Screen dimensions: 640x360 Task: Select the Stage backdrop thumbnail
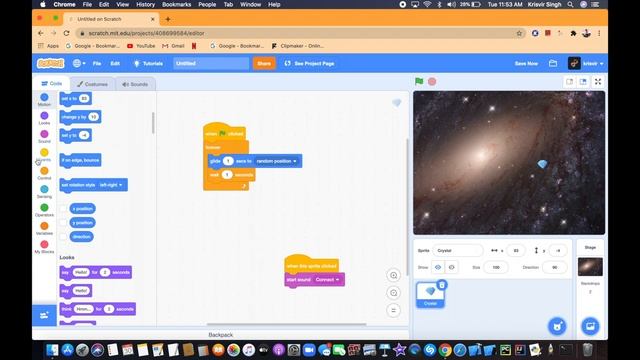tap(590, 267)
